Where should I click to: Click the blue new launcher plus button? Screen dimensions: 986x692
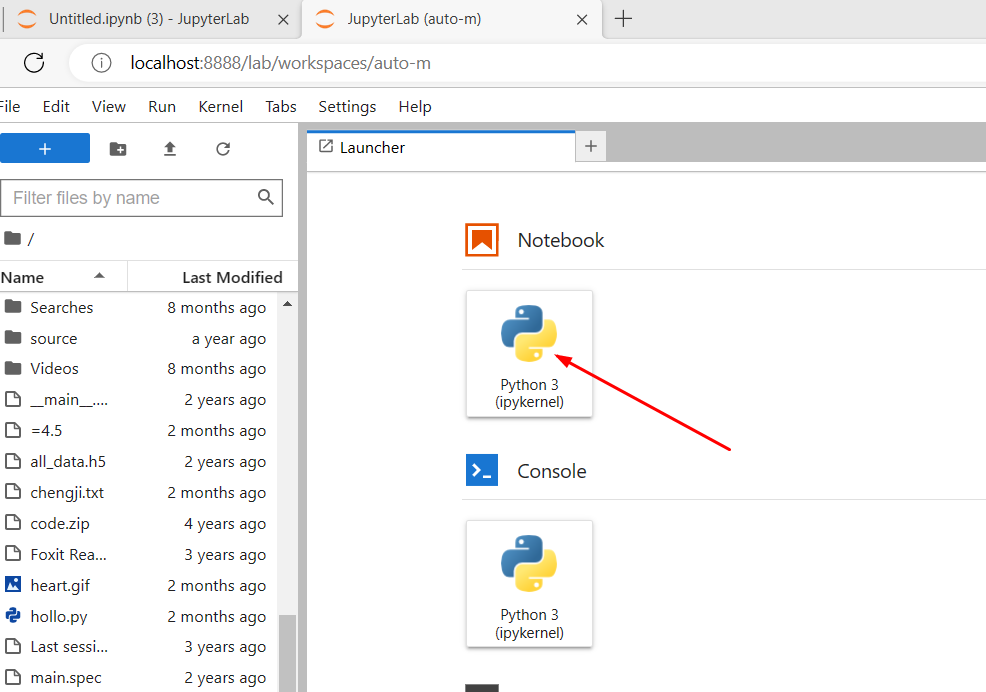click(x=45, y=148)
